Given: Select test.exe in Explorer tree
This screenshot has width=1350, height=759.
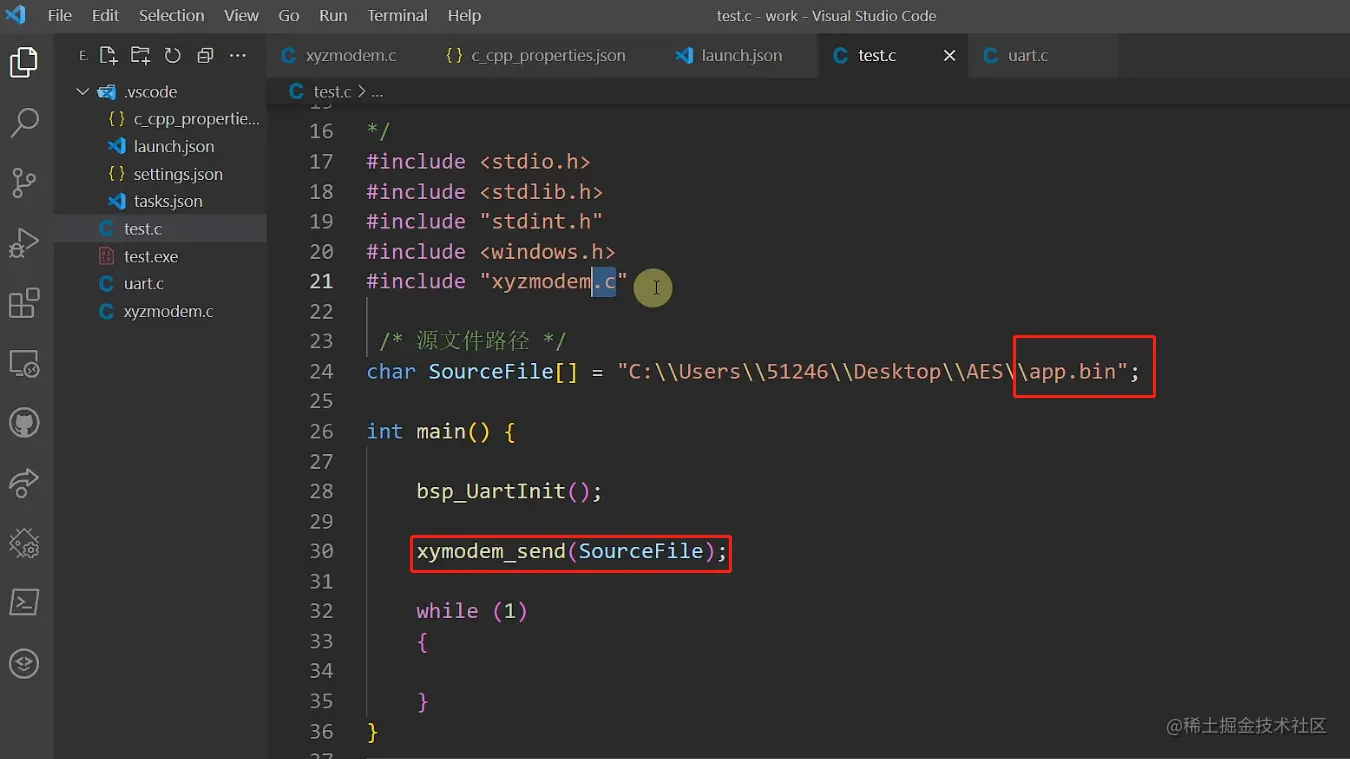Looking at the screenshot, I should point(160,256).
